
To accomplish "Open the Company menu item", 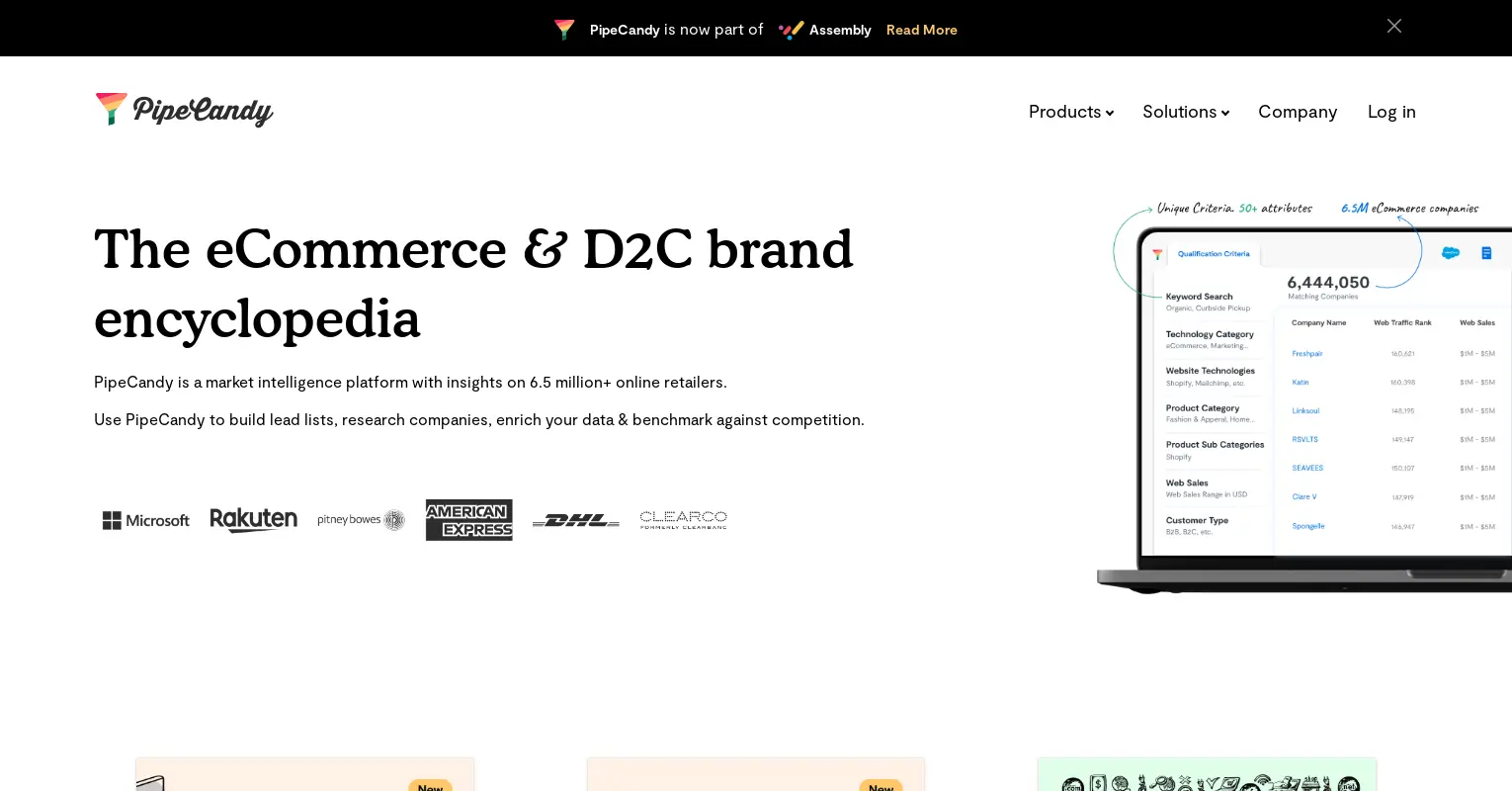I will pyautogui.click(x=1298, y=112).
